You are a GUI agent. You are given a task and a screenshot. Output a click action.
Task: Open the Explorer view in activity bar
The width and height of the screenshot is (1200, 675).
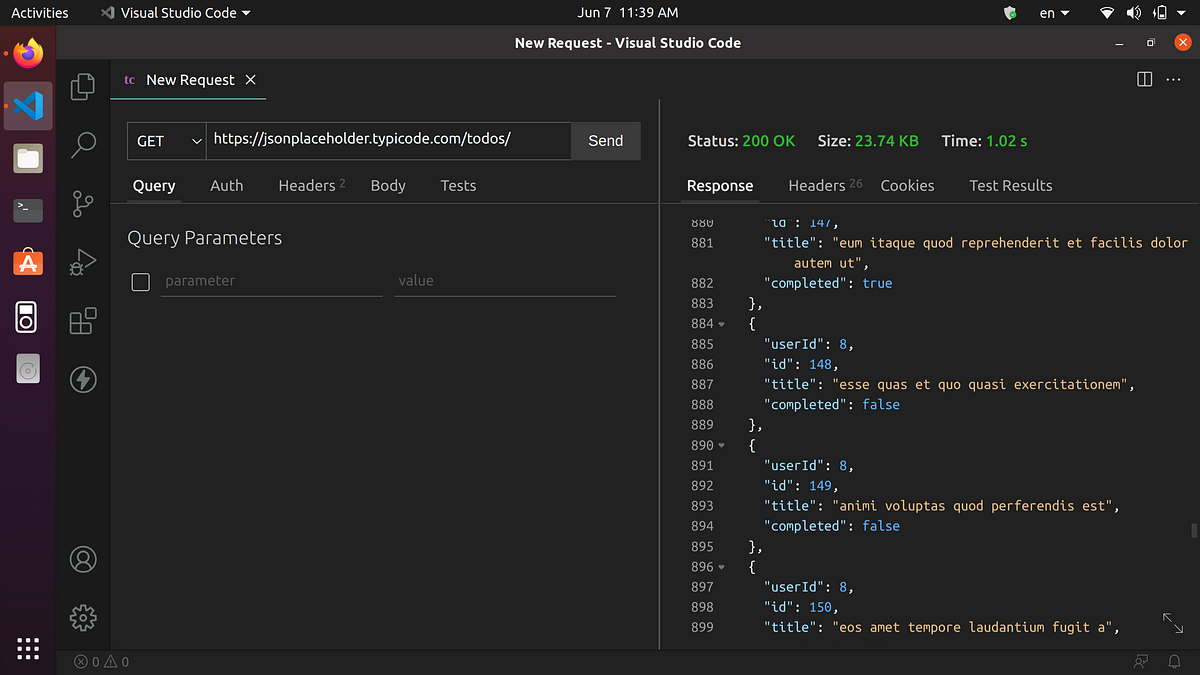click(x=83, y=87)
